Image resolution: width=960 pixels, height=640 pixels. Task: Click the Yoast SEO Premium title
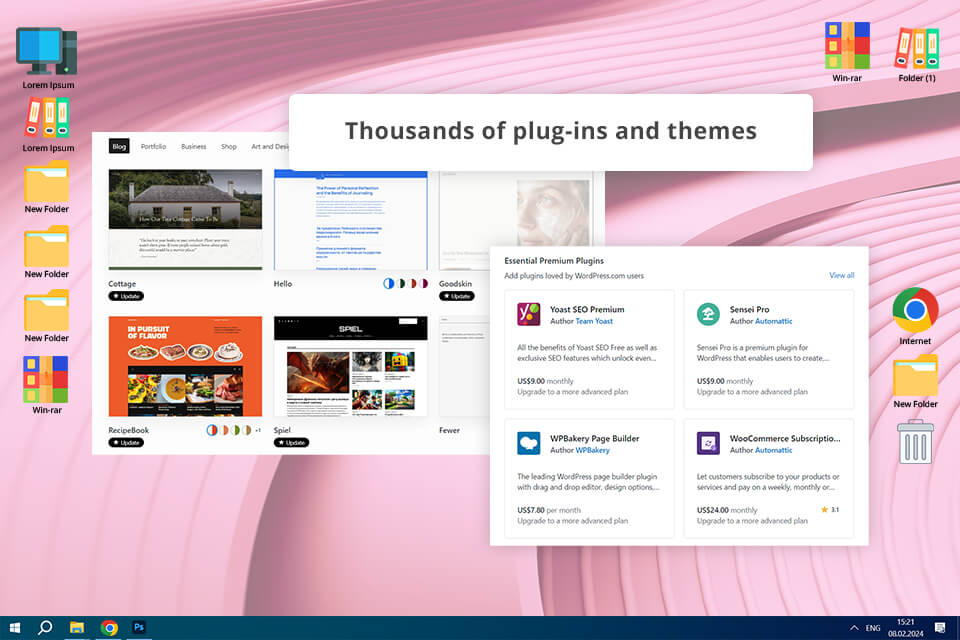587,309
